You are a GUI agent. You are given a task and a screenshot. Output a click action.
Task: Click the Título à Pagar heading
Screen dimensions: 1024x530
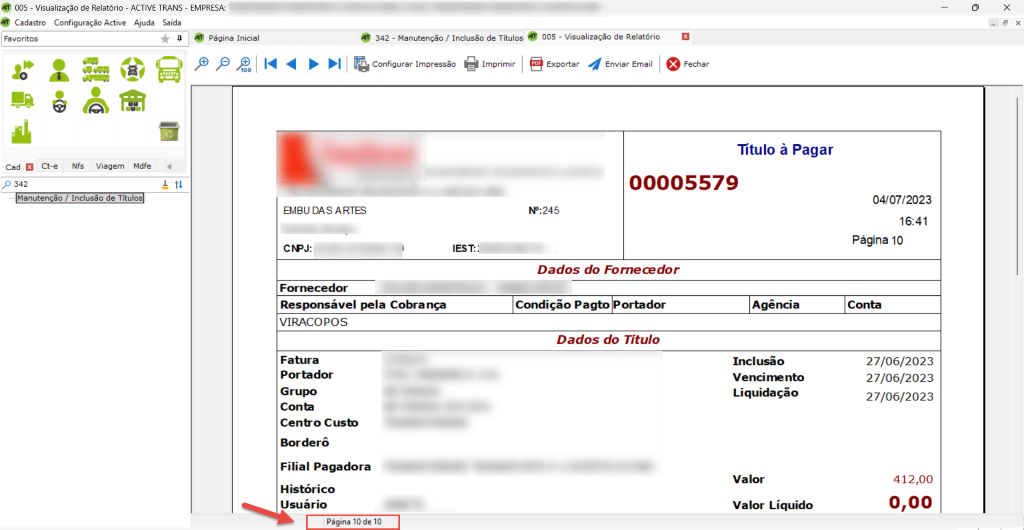[784, 149]
